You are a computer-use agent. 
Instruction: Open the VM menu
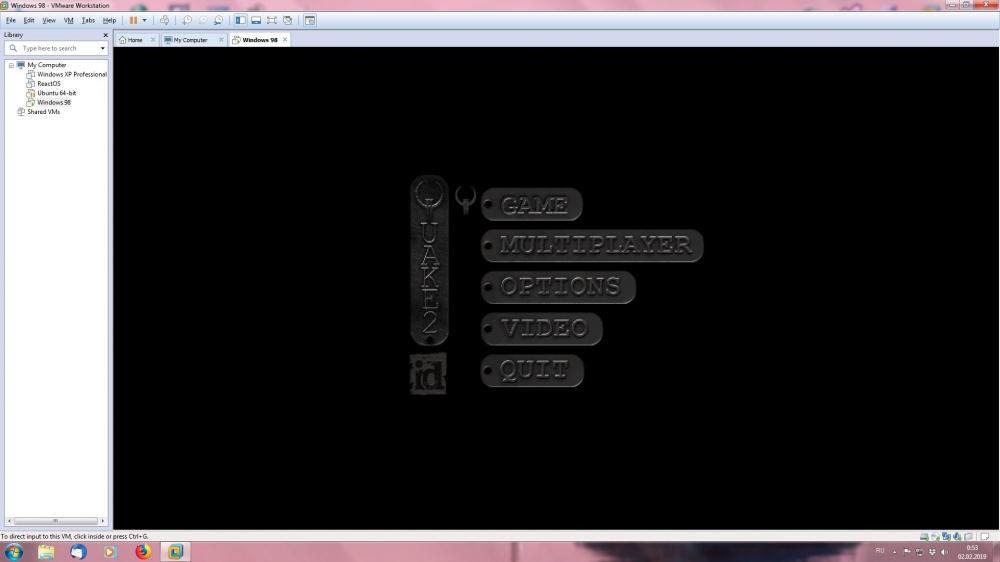pyautogui.click(x=69, y=20)
